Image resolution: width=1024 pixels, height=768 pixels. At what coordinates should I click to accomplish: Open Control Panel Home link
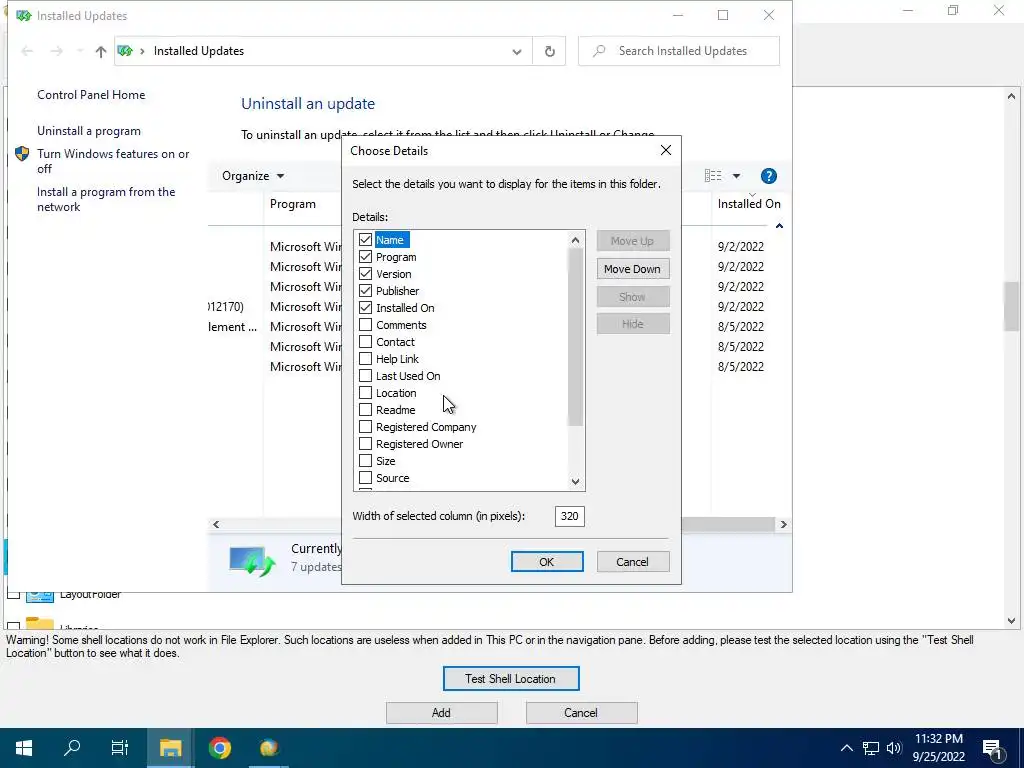tap(91, 95)
